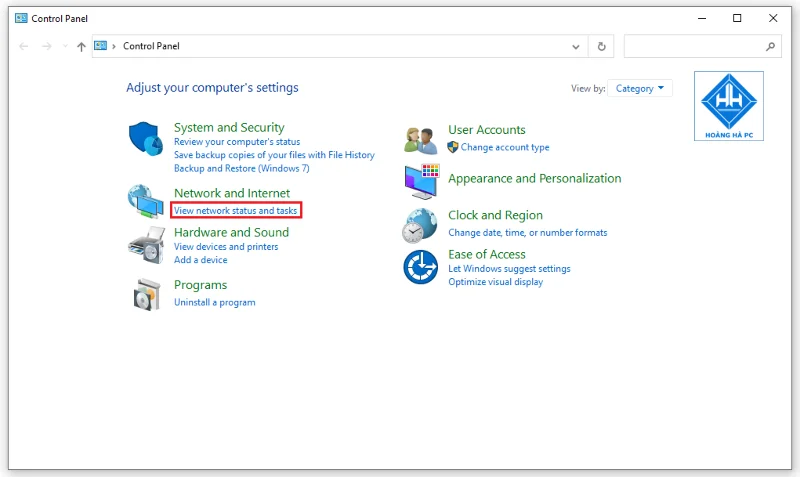Open Hardware and Sound heading
The height and width of the screenshot is (477, 800).
pos(231,233)
